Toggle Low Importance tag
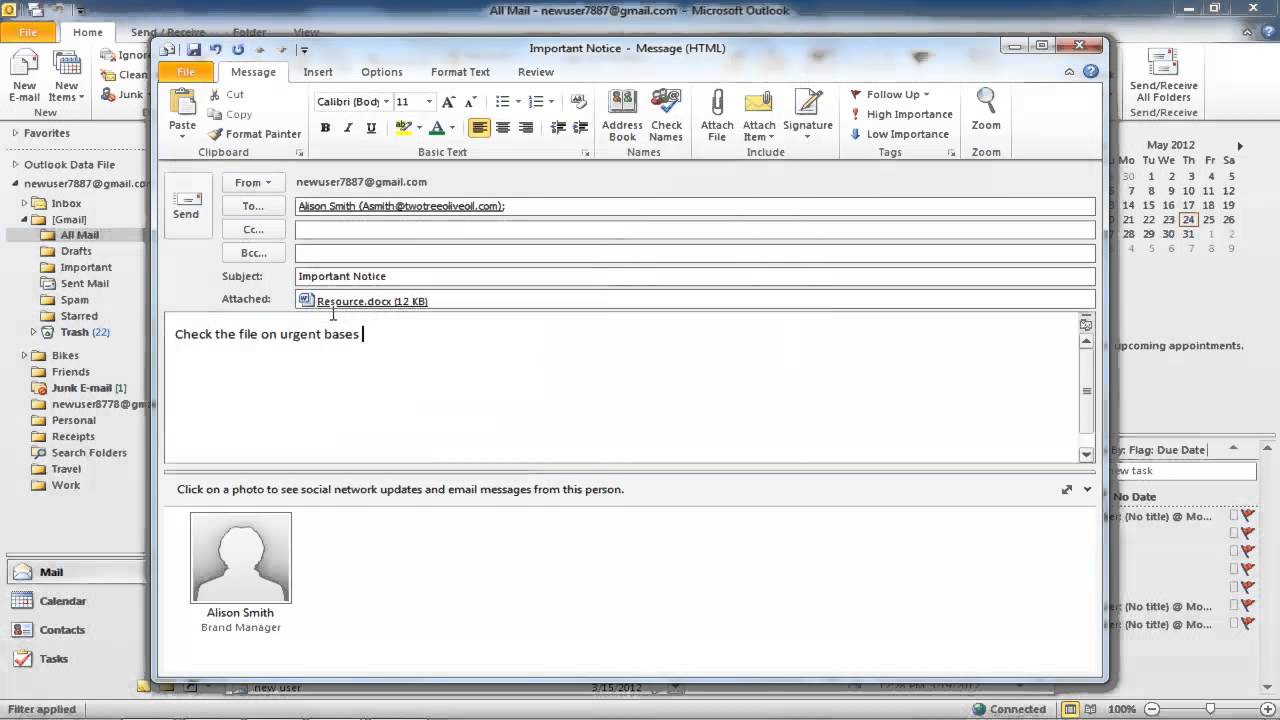 click(900, 134)
